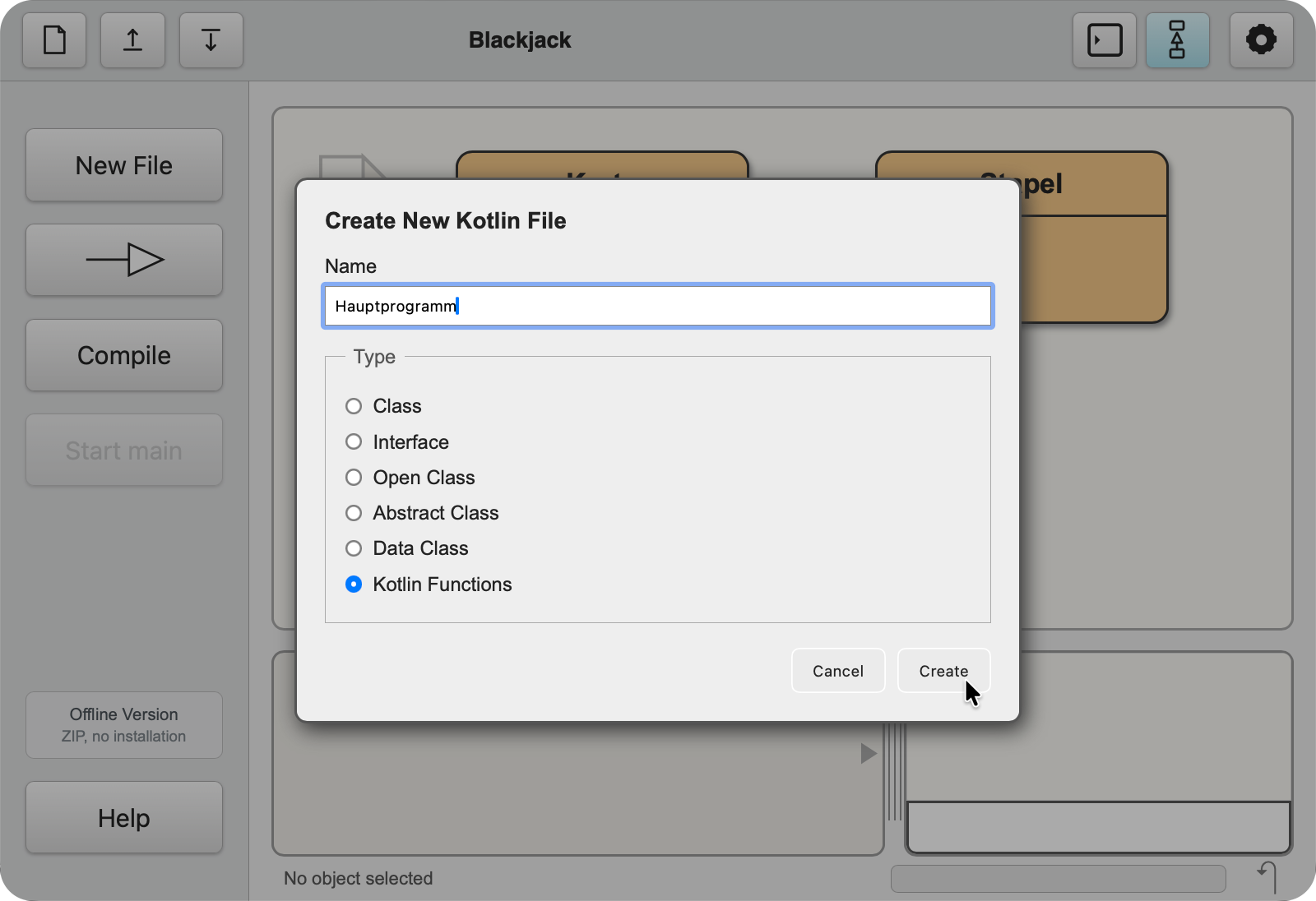The width and height of the screenshot is (1316, 901).
Task: Click the New File sidebar button
Action: pyautogui.click(x=124, y=165)
